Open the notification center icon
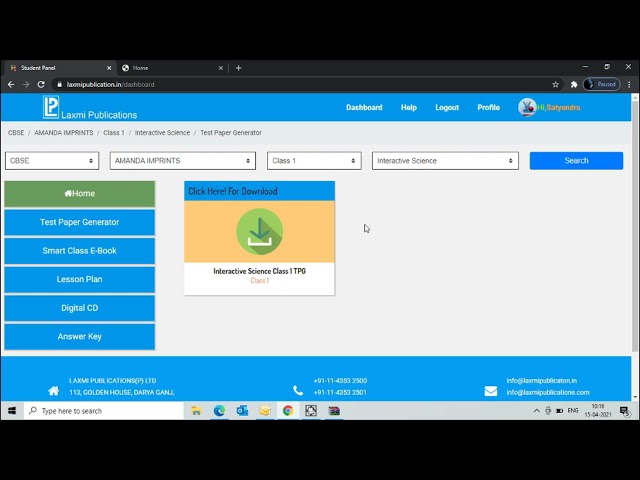Image resolution: width=640 pixels, height=480 pixels. (x=625, y=411)
